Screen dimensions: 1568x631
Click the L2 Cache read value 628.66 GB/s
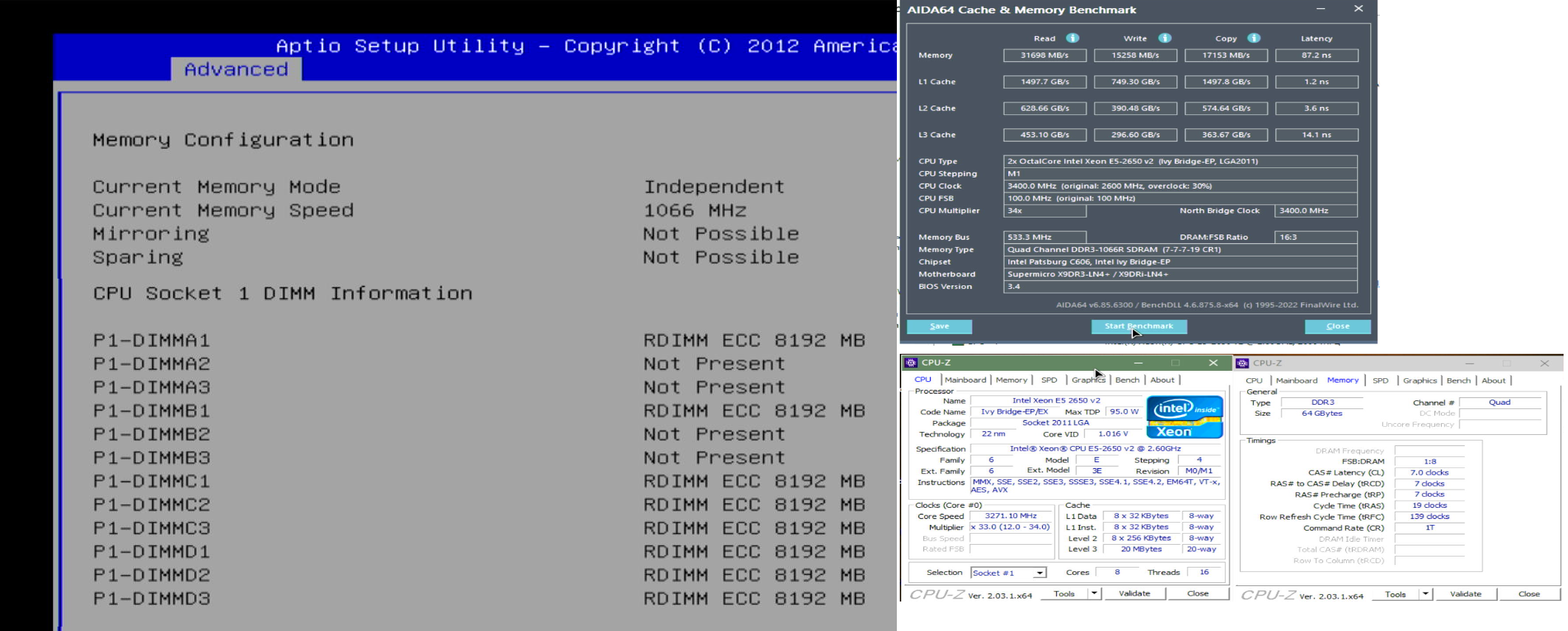click(x=1044, y=108)
